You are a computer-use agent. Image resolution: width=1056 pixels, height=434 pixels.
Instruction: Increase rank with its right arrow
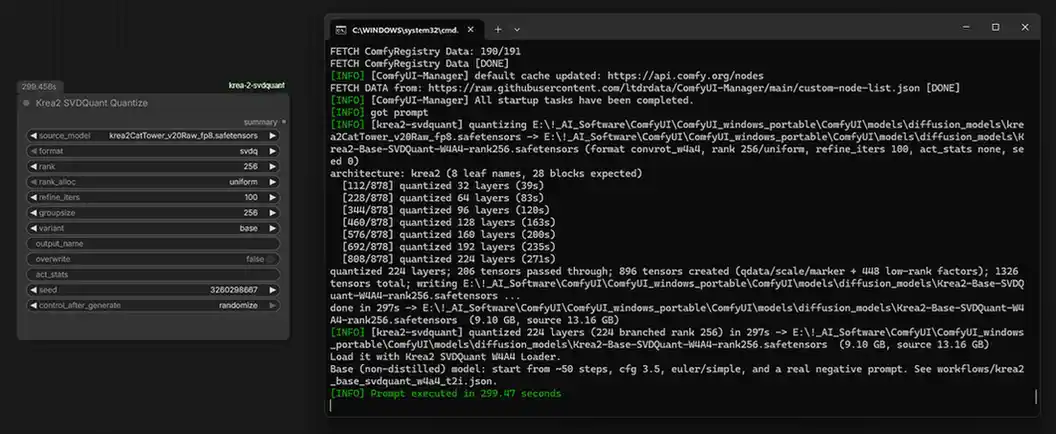point(273,166)
